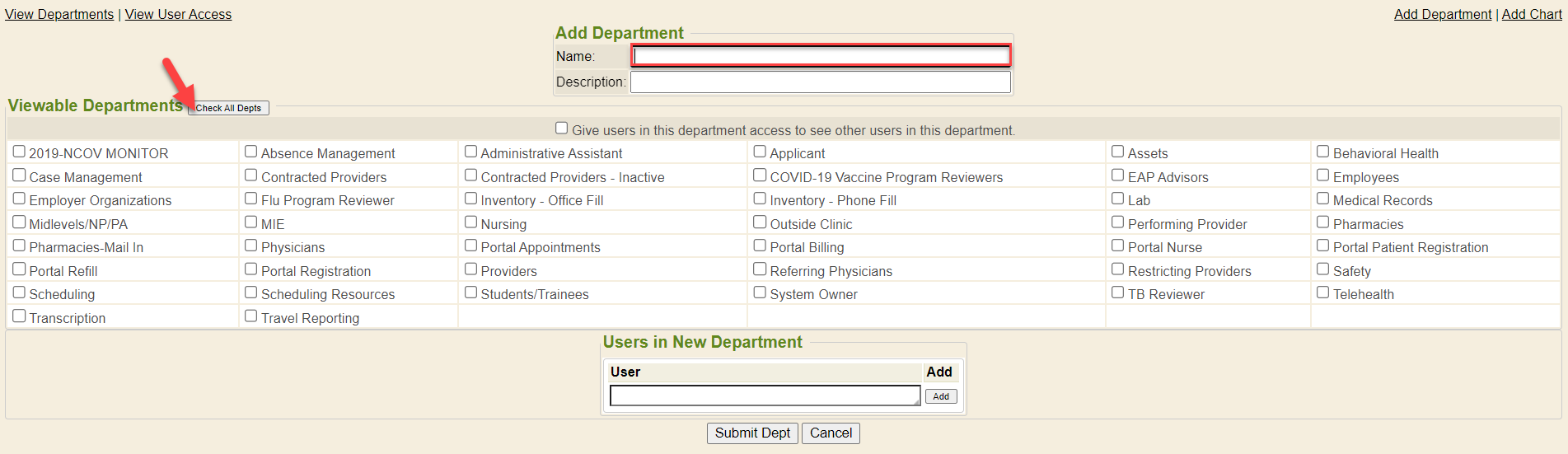Open the View User Access link
The image size is (1568, 454).
(178, 14)
